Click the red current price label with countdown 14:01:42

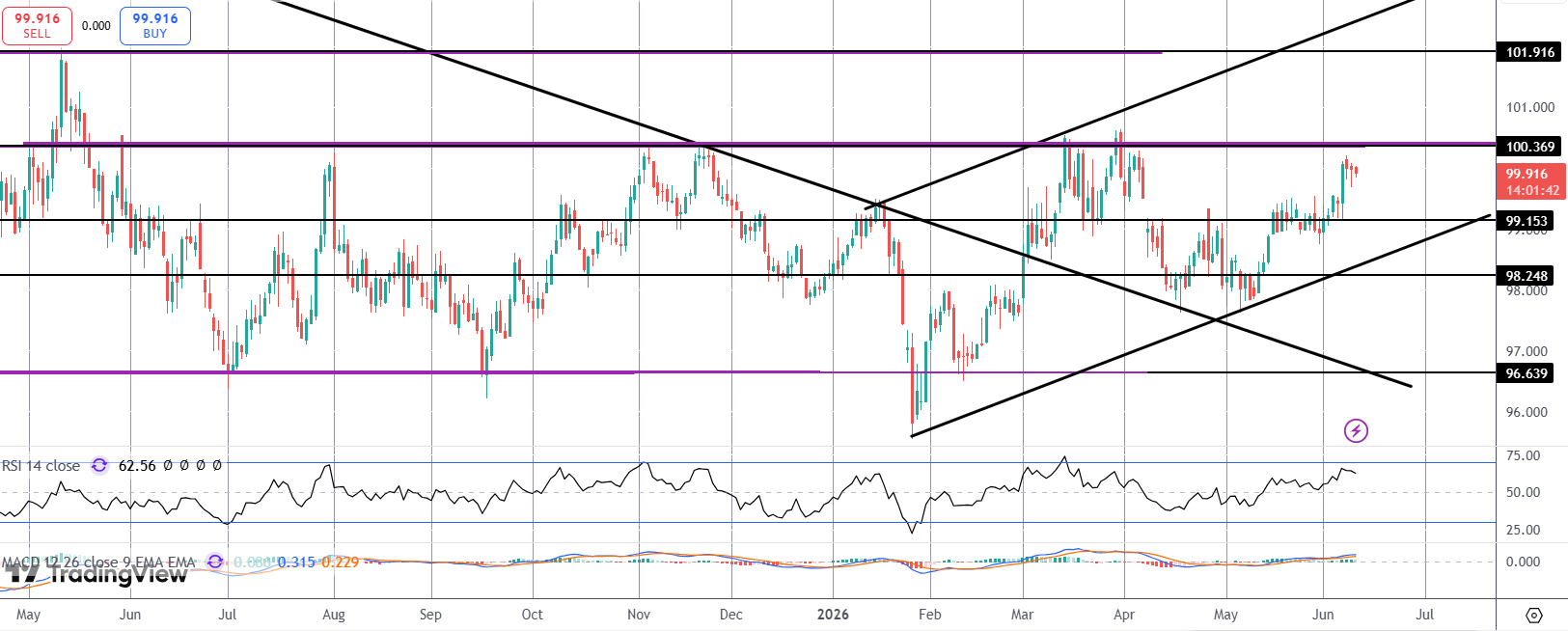coord(1532,181)
